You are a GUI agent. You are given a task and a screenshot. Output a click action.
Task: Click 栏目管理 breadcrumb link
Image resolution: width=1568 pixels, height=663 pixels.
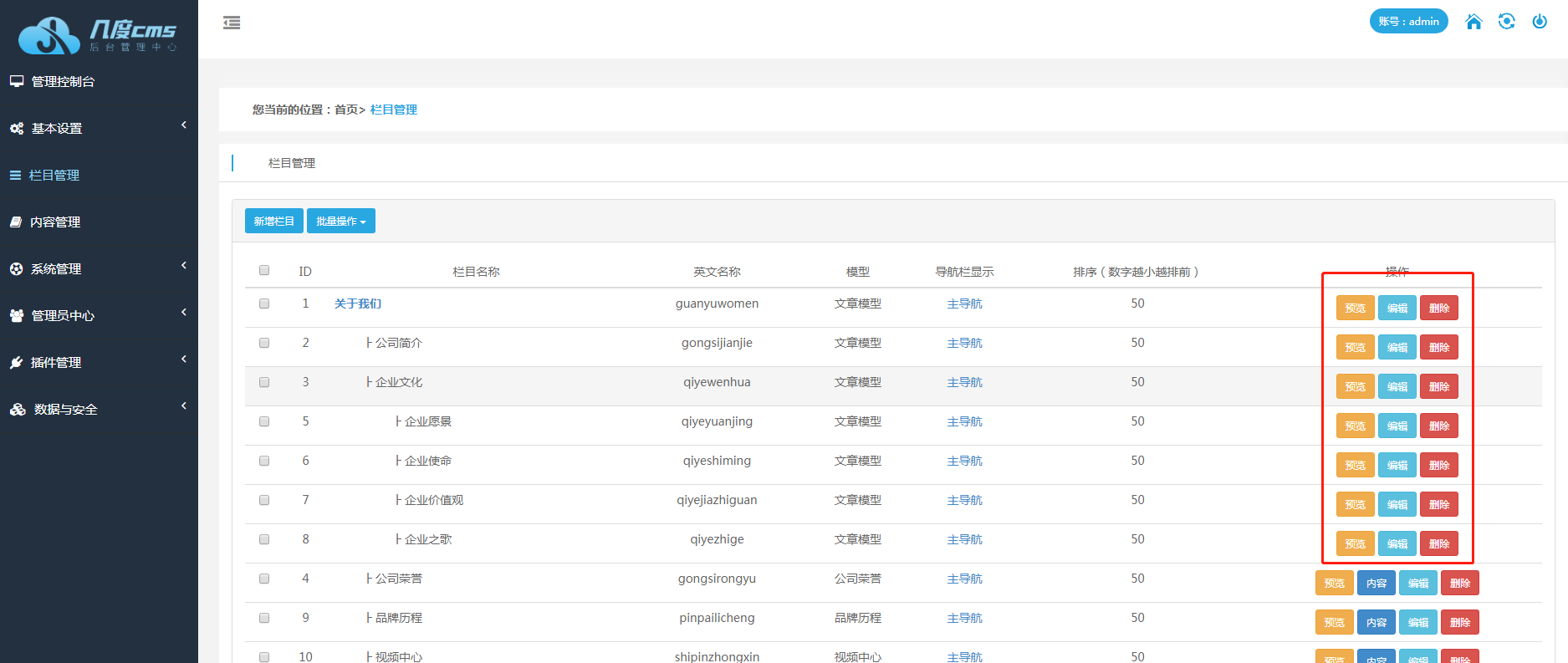[x=394, y=110]
